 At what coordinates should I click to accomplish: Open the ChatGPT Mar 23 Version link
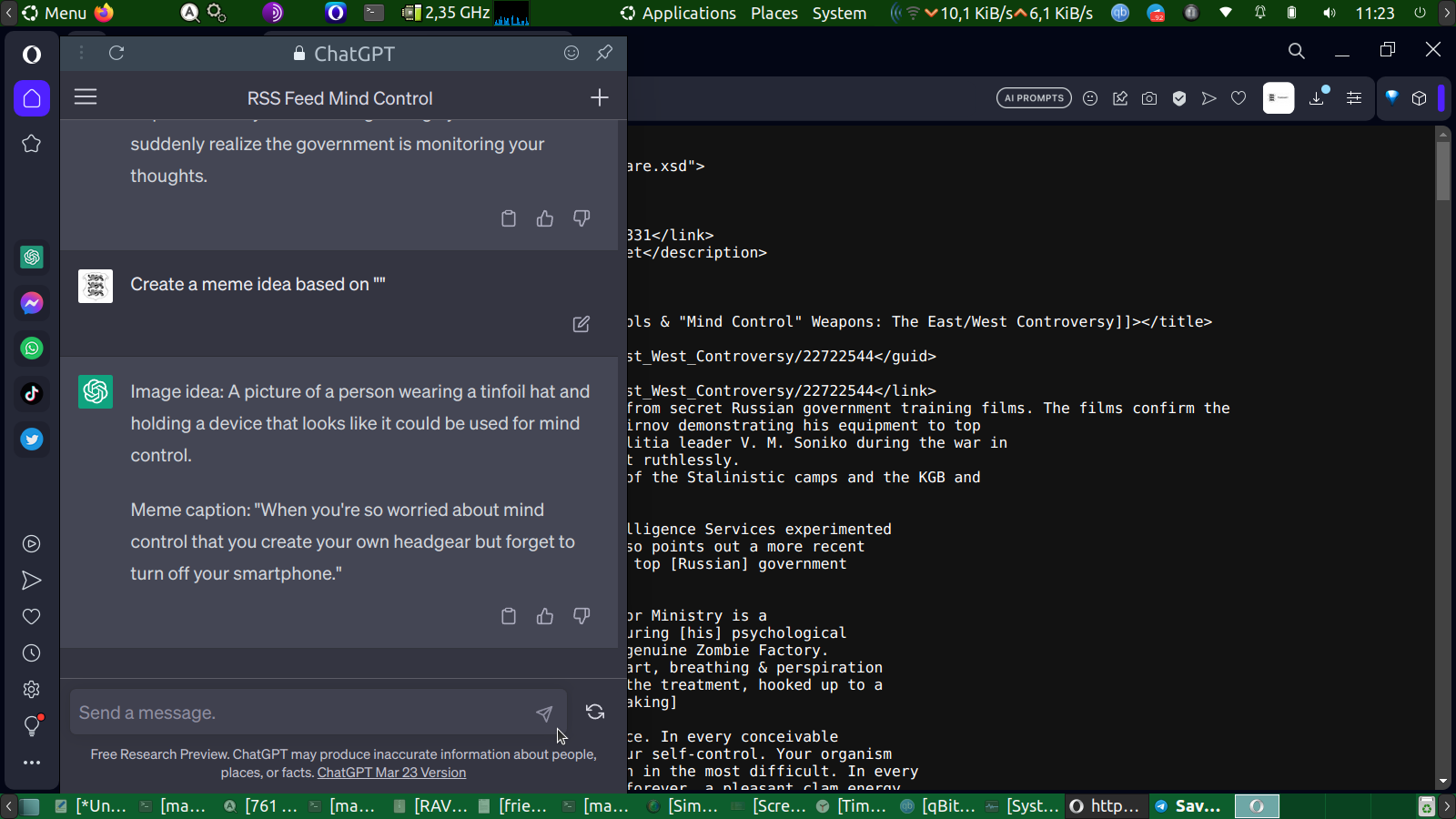click(391, 773)
